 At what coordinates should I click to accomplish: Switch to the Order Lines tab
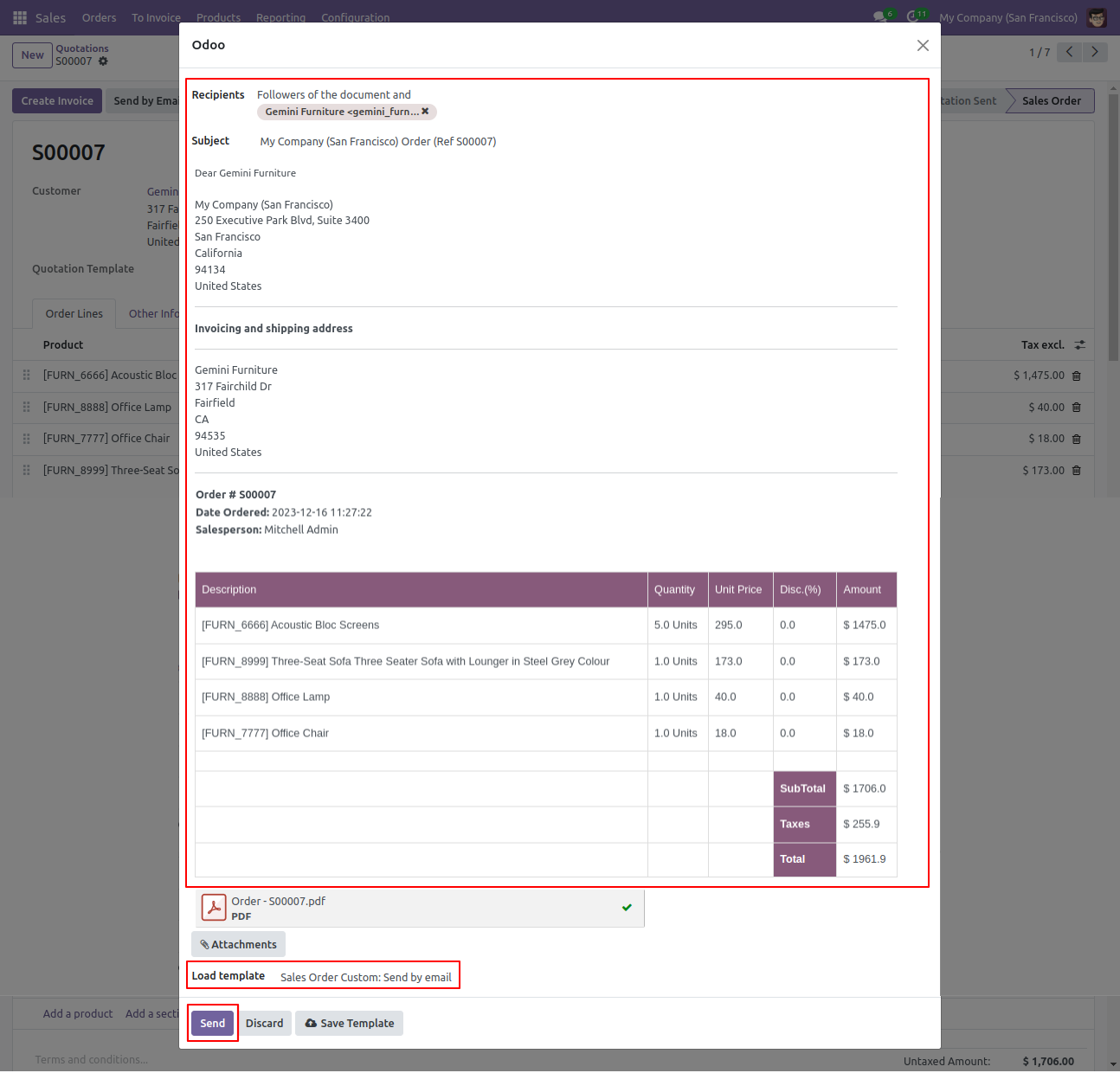click(74, 313)
